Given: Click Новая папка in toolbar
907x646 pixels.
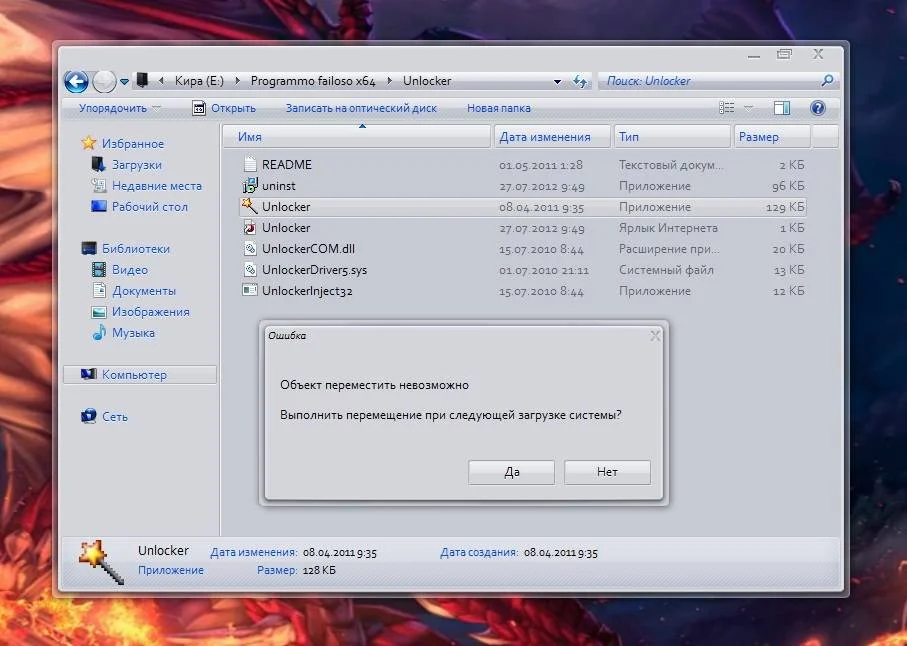Looking at the screenshot, I should (498, 108).
